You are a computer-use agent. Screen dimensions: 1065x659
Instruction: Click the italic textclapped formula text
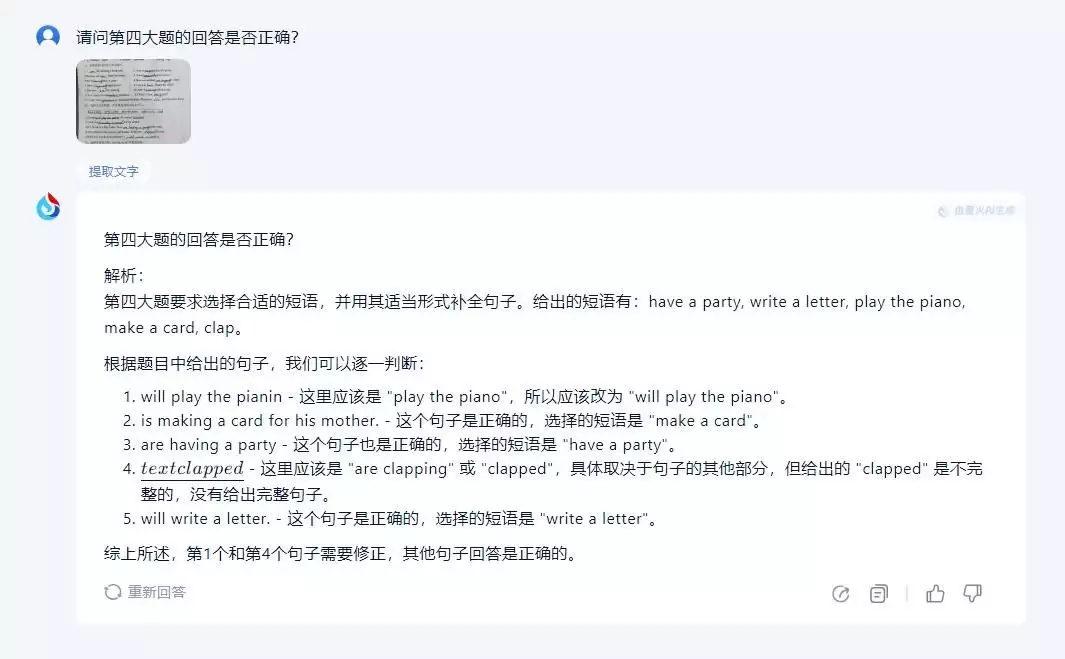pos(192,469)
